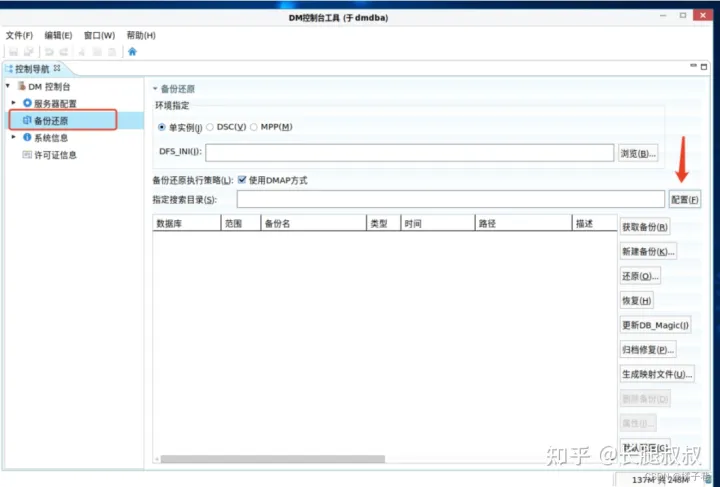Click the 新建备份(K)... button
Image resolution: width=720 pixels, height=487 pixels.
pos(648,251)
